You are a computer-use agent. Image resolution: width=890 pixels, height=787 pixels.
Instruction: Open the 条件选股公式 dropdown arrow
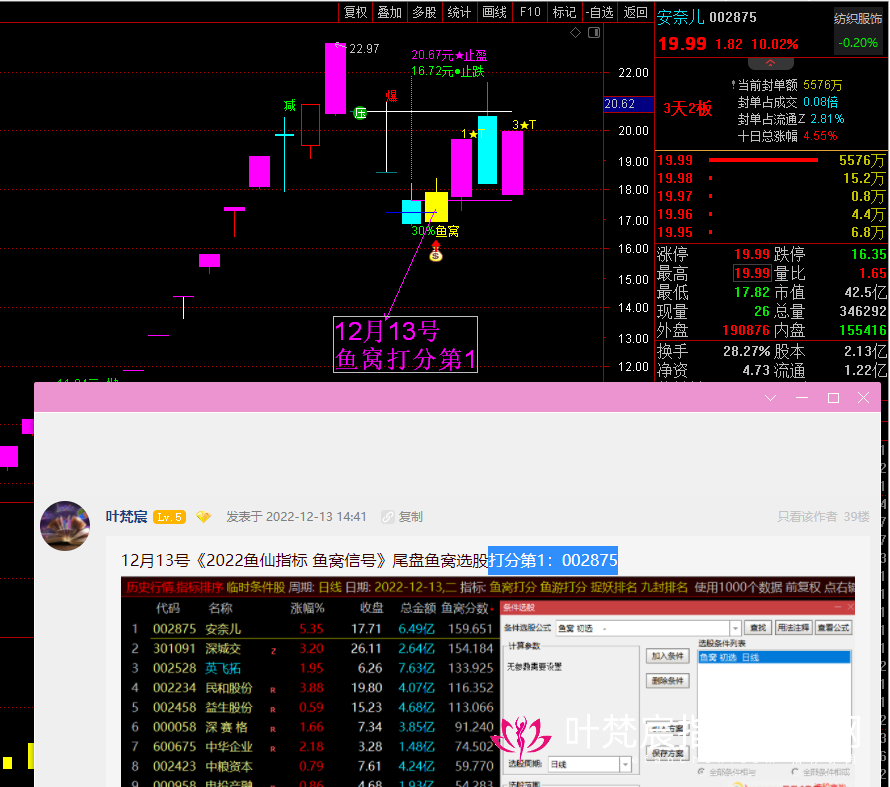tap(735, 628)
